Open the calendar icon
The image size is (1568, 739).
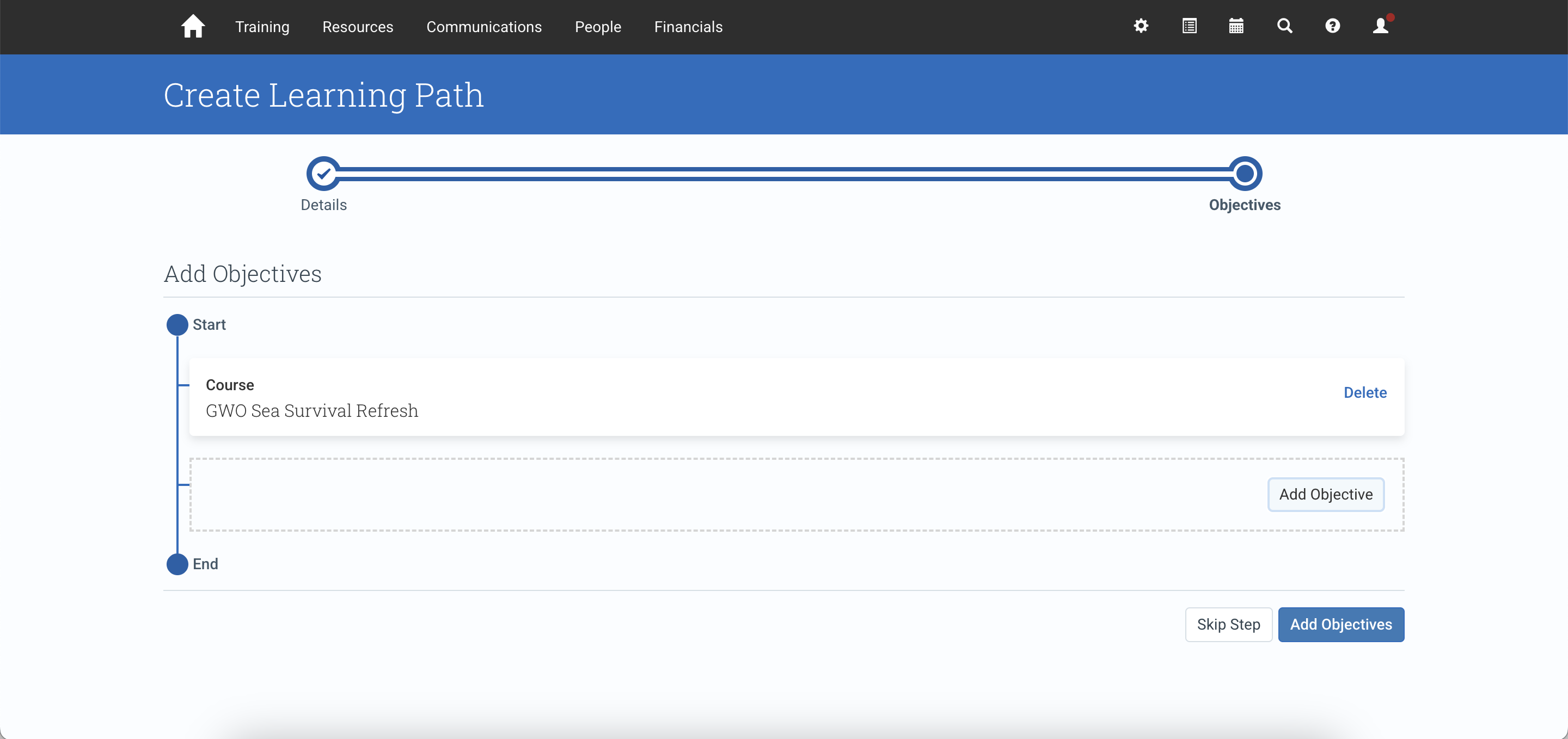coord(1236,26)
